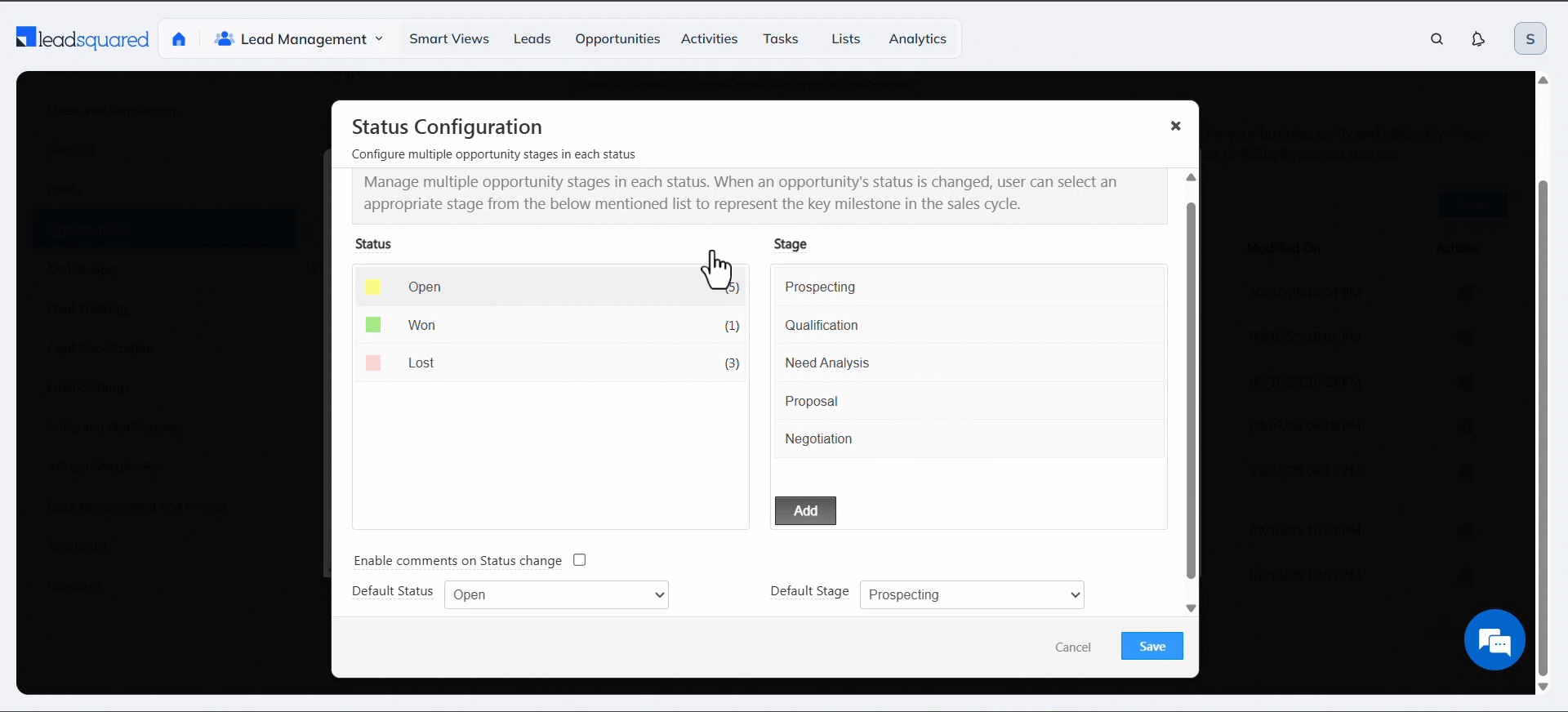Click the Lead Management people icon
Screen dimensions: 1568x712
224,39
